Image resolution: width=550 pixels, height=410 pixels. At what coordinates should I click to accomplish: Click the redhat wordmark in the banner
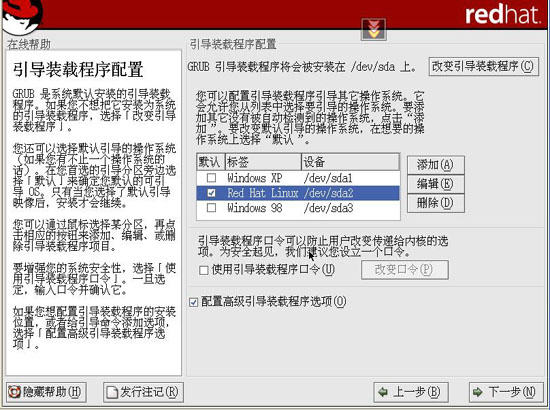[x=503, y=15]
